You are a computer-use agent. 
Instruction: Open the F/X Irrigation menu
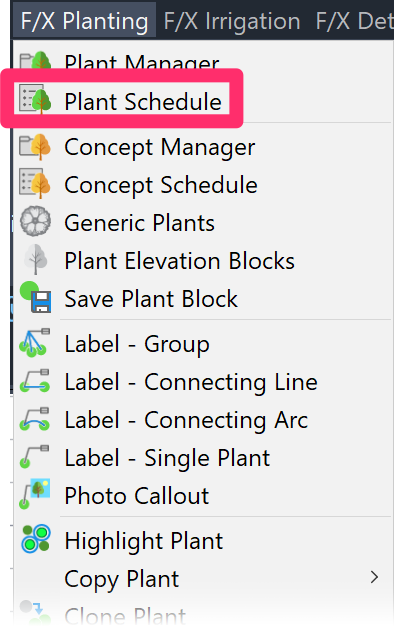click(x=232, y=21)
